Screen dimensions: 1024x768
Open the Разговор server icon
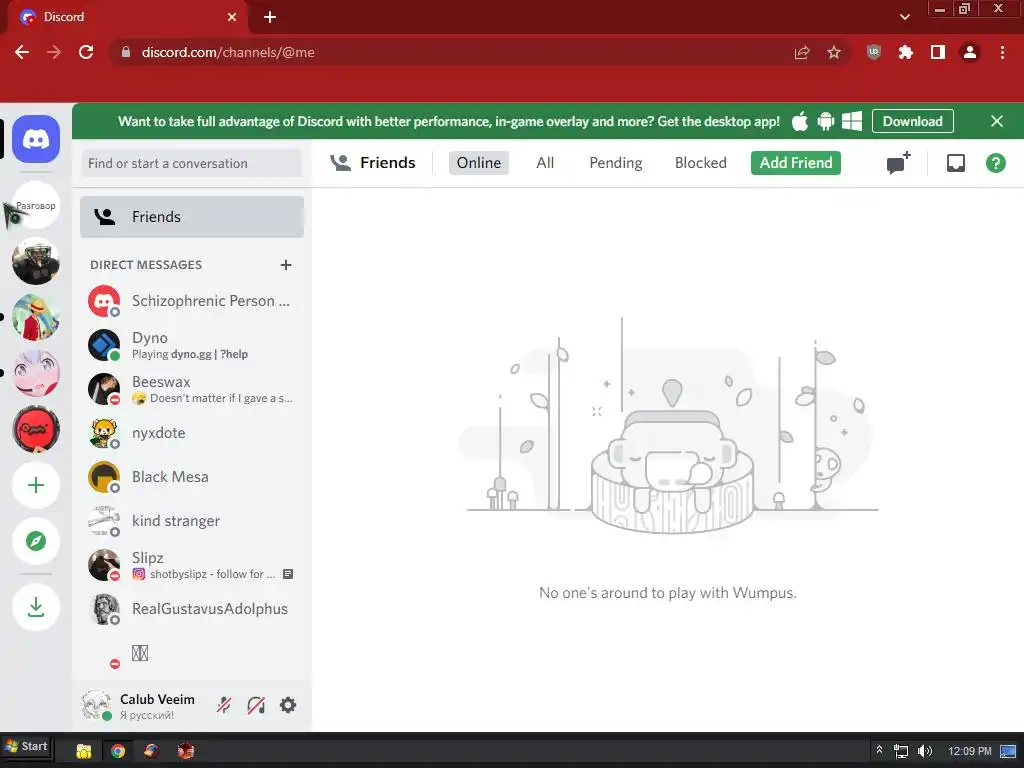(36, 206)
